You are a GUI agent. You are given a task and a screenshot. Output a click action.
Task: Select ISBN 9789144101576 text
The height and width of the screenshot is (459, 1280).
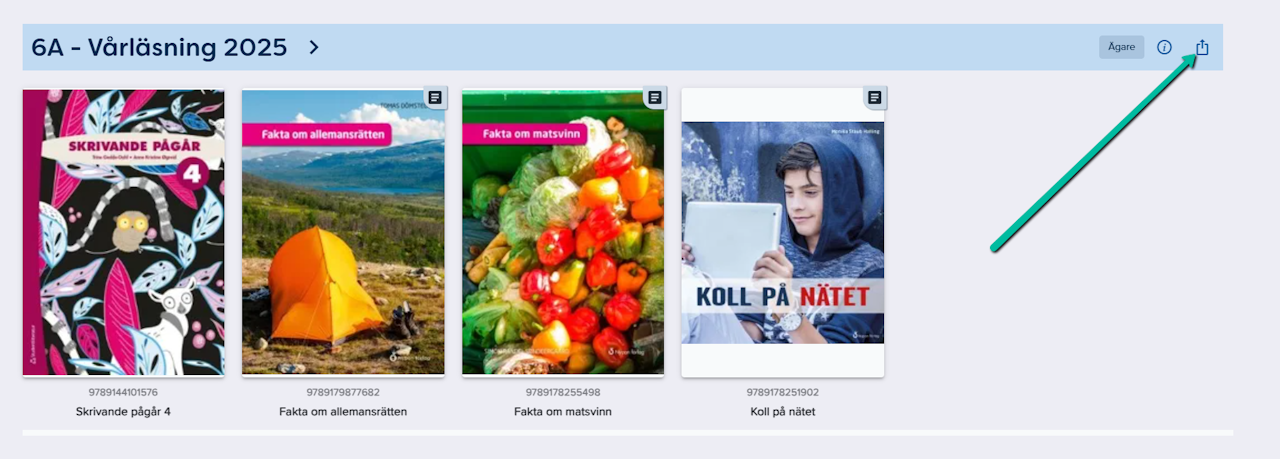124,392
